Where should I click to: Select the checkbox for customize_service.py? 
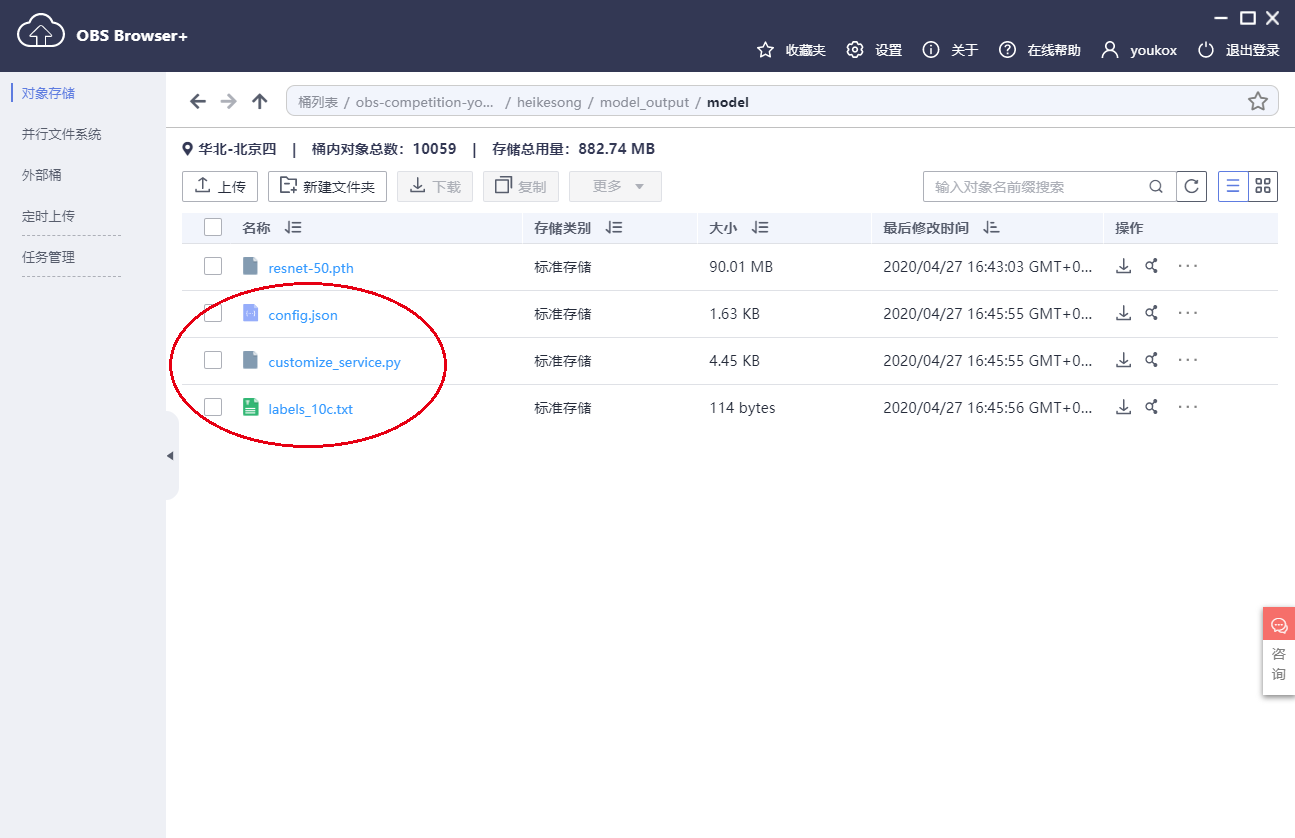coord(213,359)
